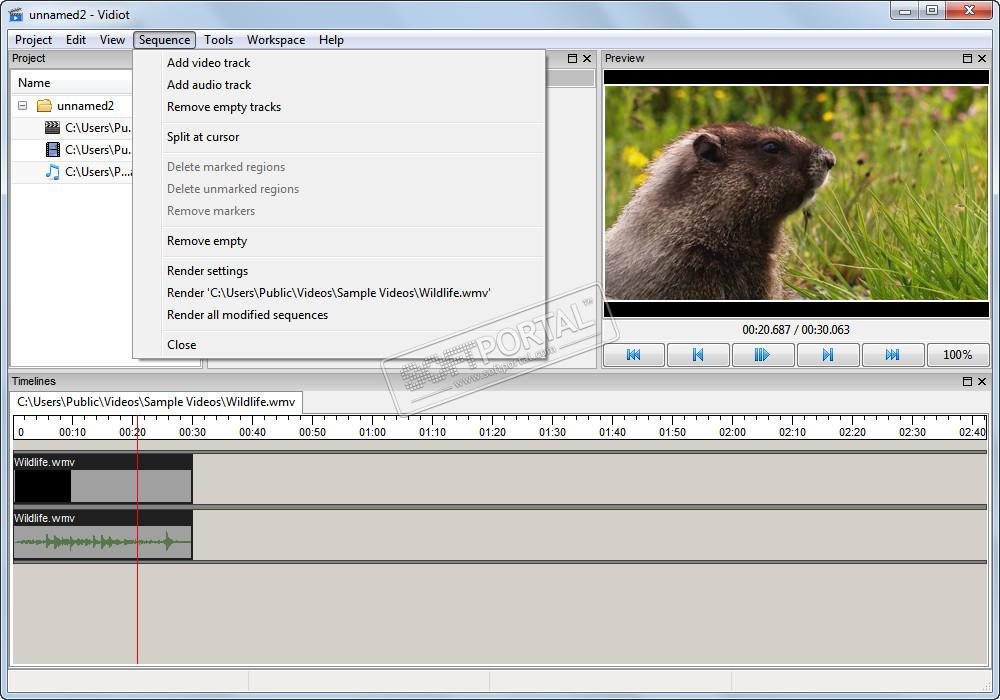Viewport: 1000px width, 700px height.
Task: Collapse the unnamed2 project folder
Action: tap(23, 106)
